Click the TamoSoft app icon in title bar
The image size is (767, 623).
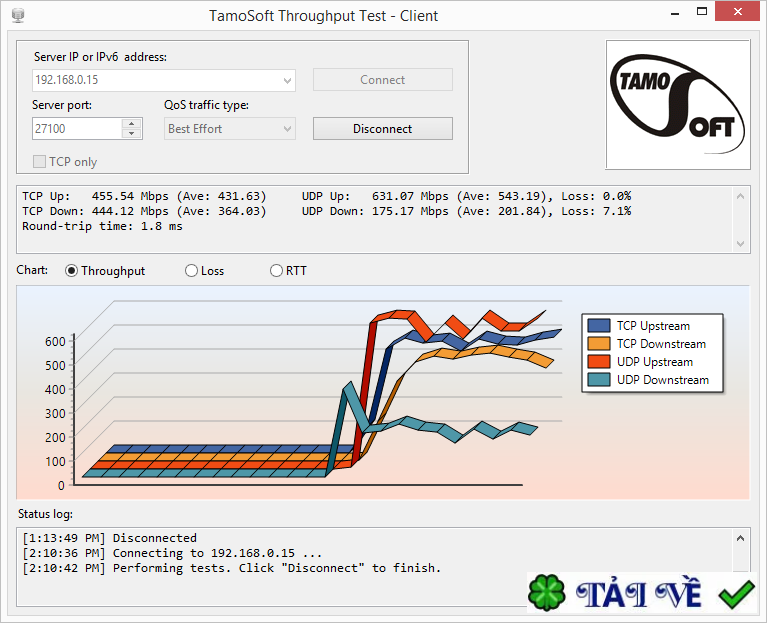[18, 15]
